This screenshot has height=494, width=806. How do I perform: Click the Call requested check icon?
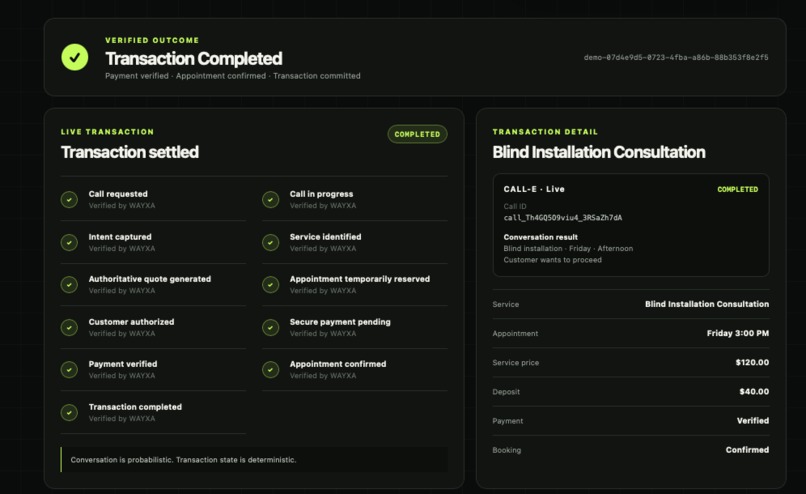[x=69, y=199]
